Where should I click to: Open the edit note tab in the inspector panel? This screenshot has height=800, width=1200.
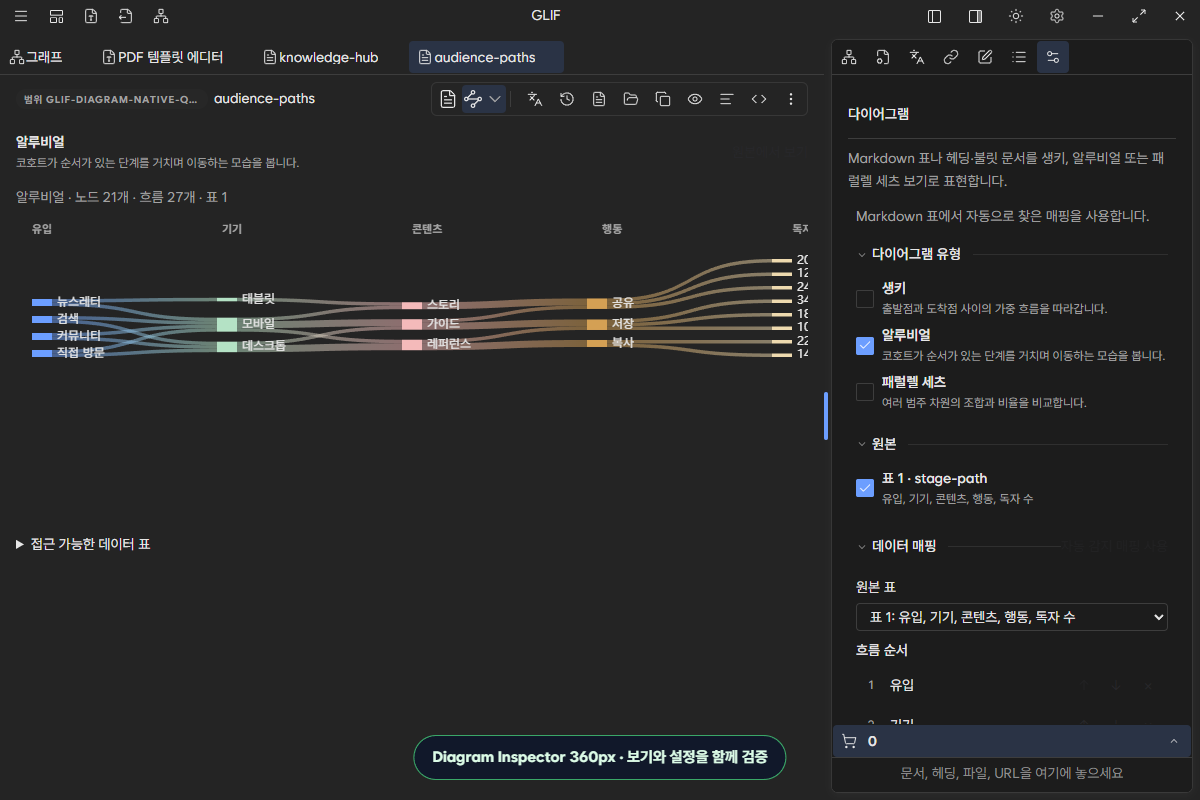coord(985,57)
